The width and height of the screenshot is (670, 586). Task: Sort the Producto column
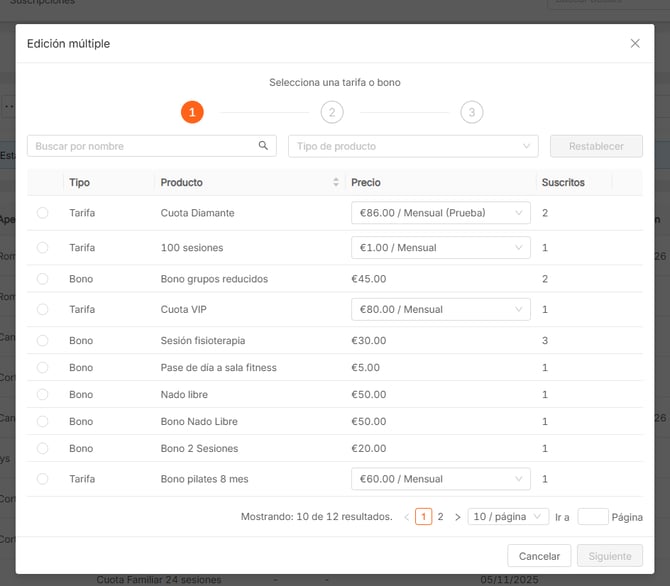tap(336, 183)
